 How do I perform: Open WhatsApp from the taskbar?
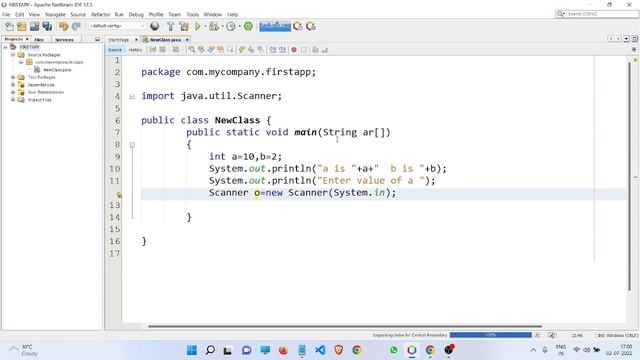pos(393,350)
